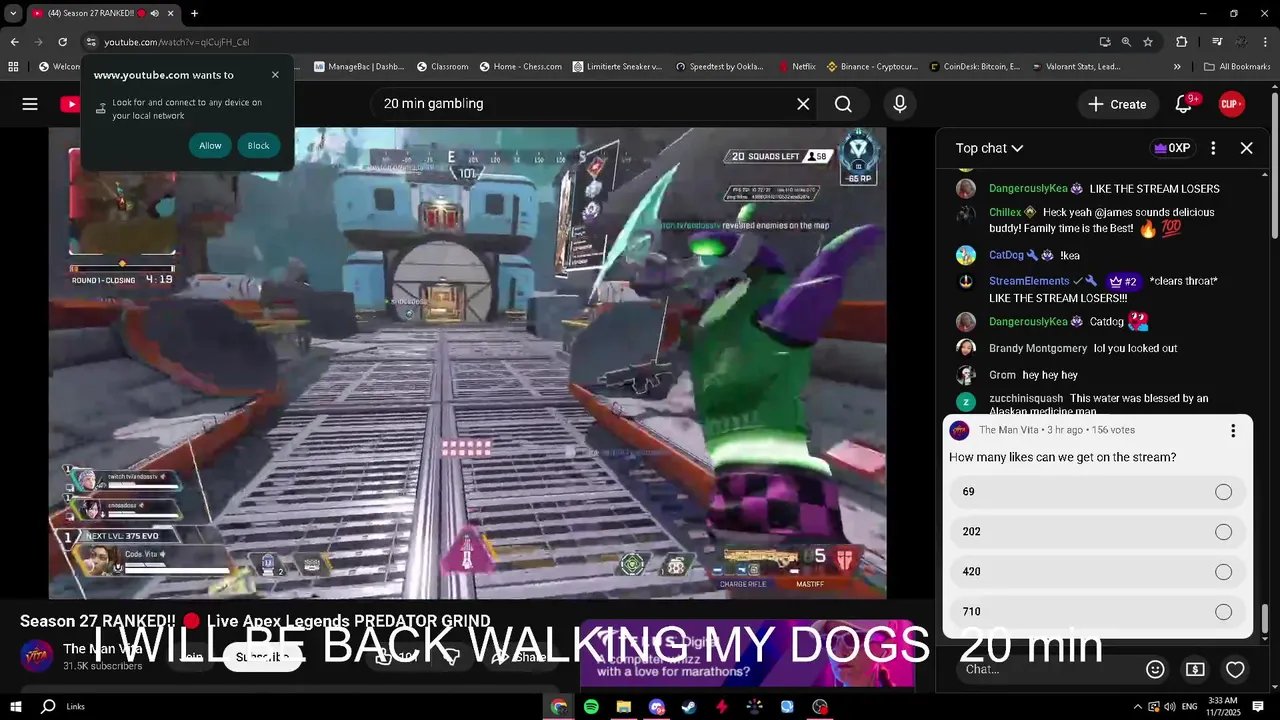Open chat emoji picker

tap(1155, 669)
